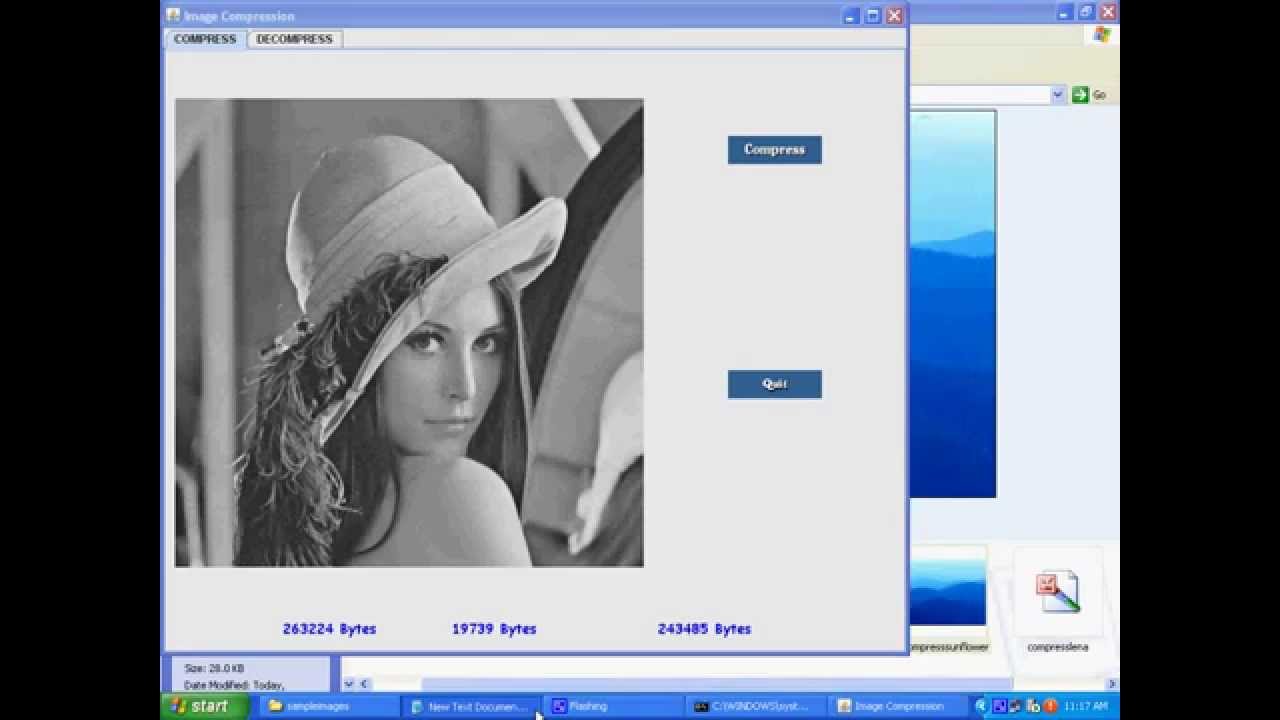Minimize the Explorer window
This screenshot has width=1280, height=720.
(1064, 12)
